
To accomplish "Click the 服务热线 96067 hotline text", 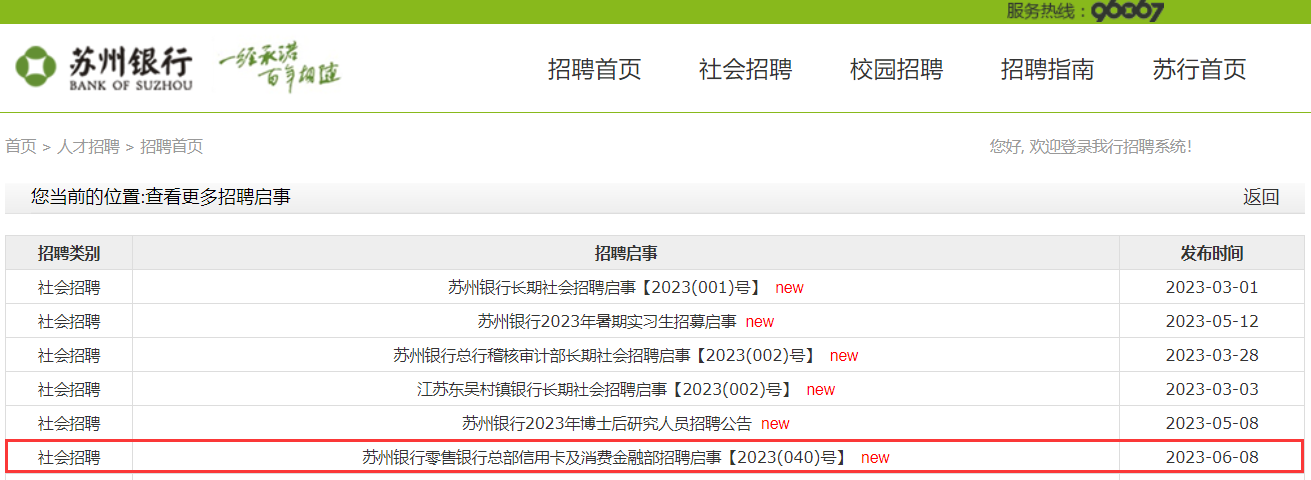I will point(1085,11).
